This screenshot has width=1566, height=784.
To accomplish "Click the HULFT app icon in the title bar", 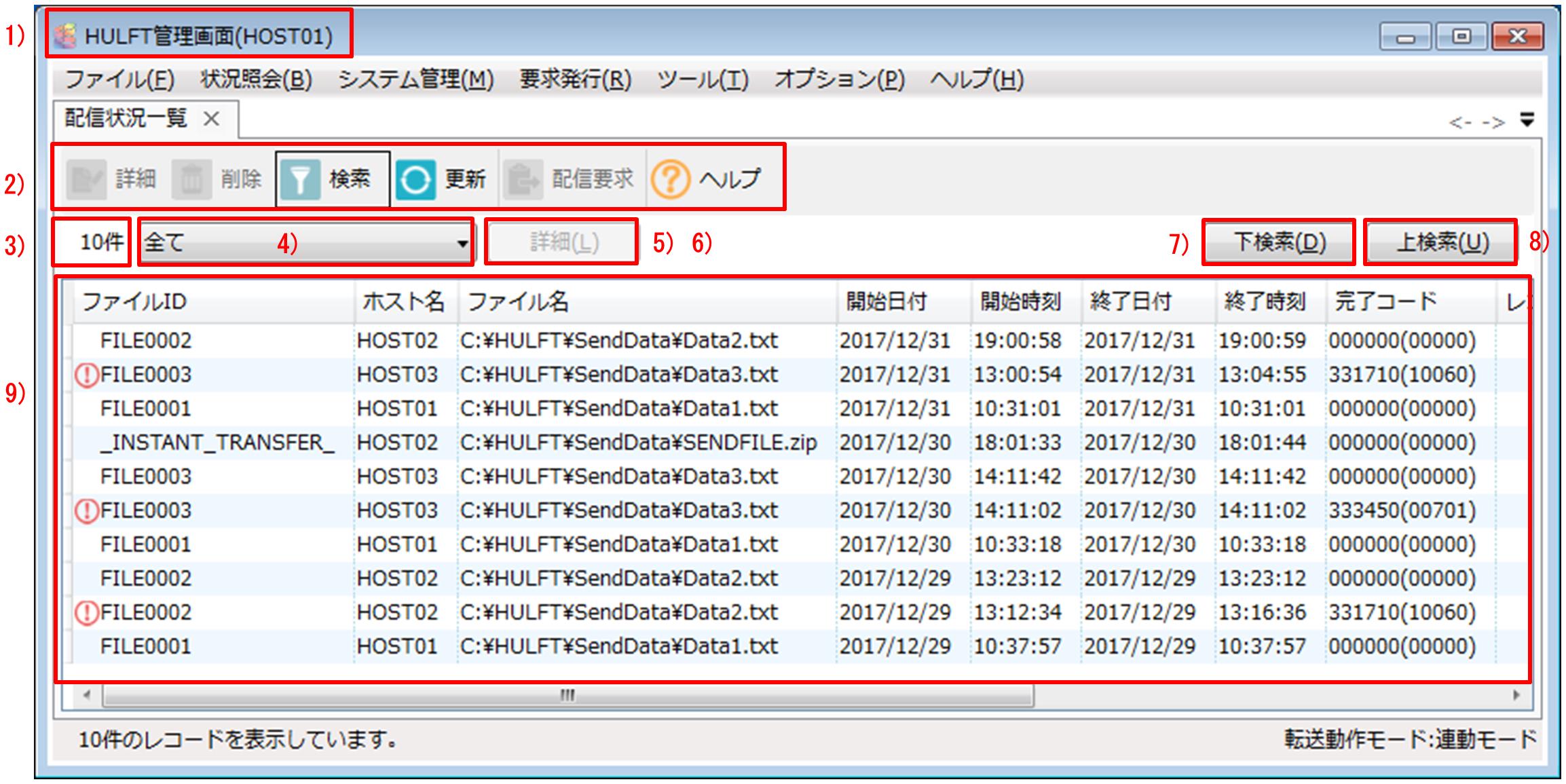I will click(65, 36).
